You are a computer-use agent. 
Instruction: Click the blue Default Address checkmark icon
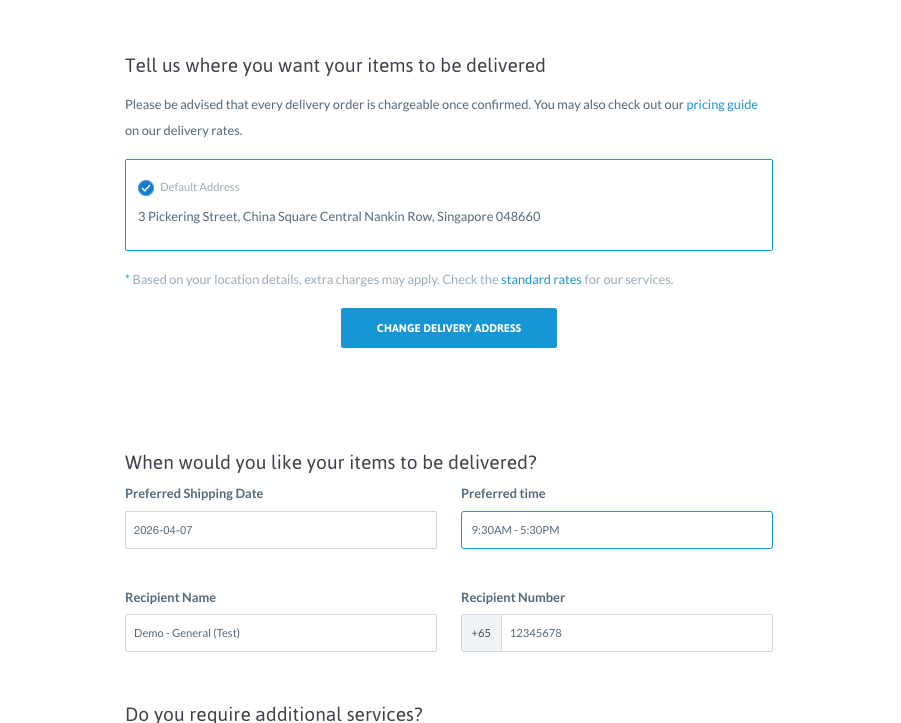[146, 187]
